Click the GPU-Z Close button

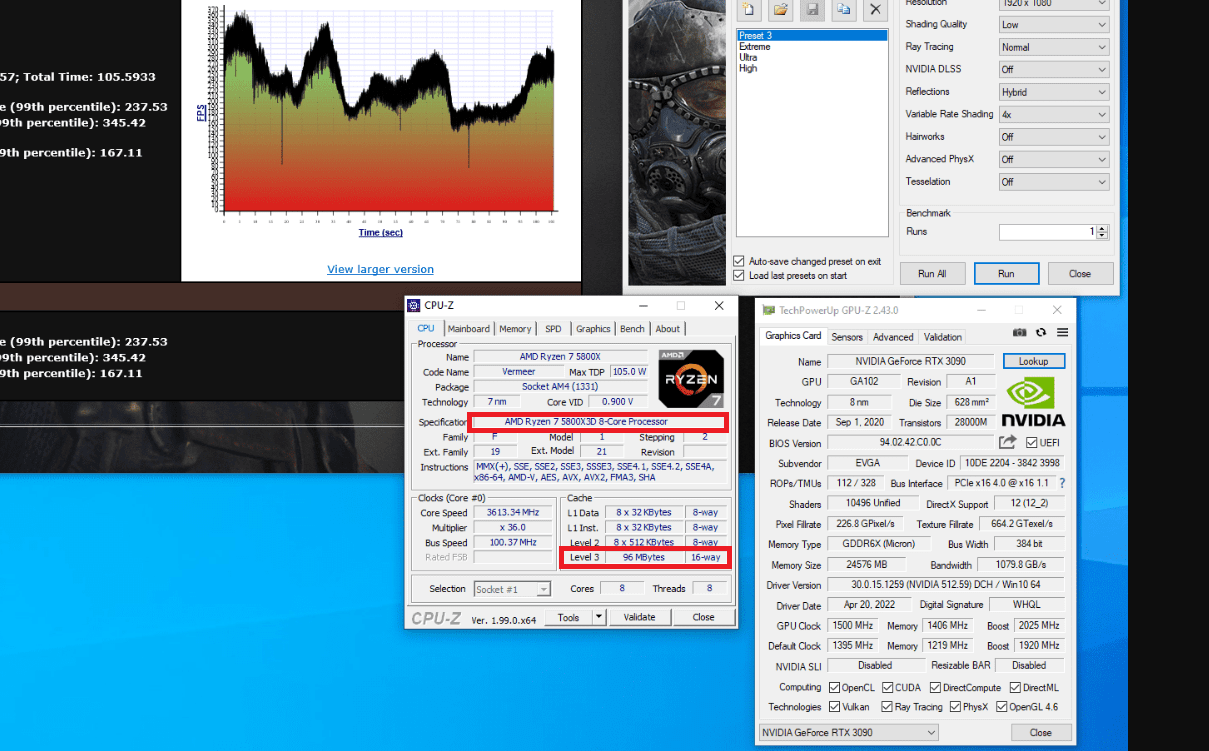point(1040,732)
